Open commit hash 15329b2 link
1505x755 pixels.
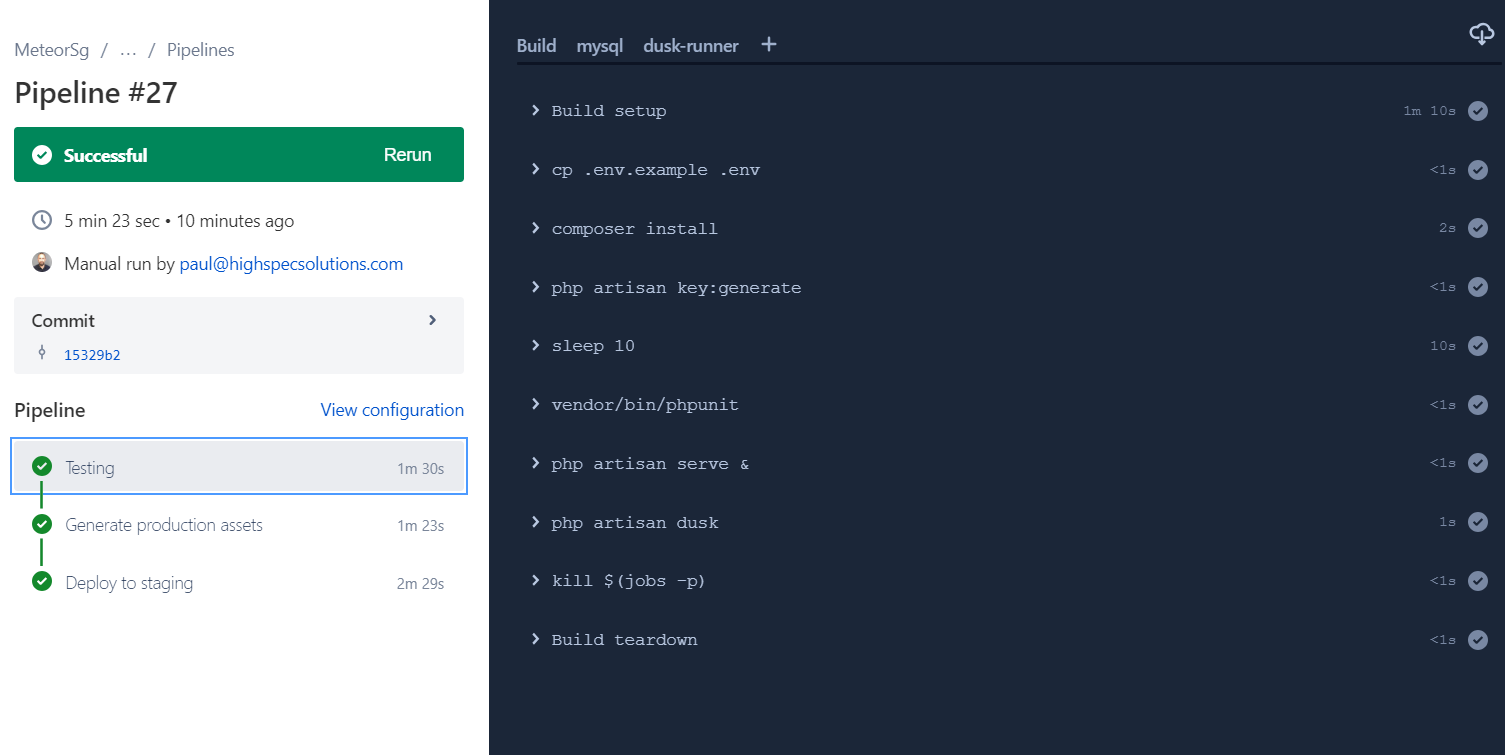(92, 354)
